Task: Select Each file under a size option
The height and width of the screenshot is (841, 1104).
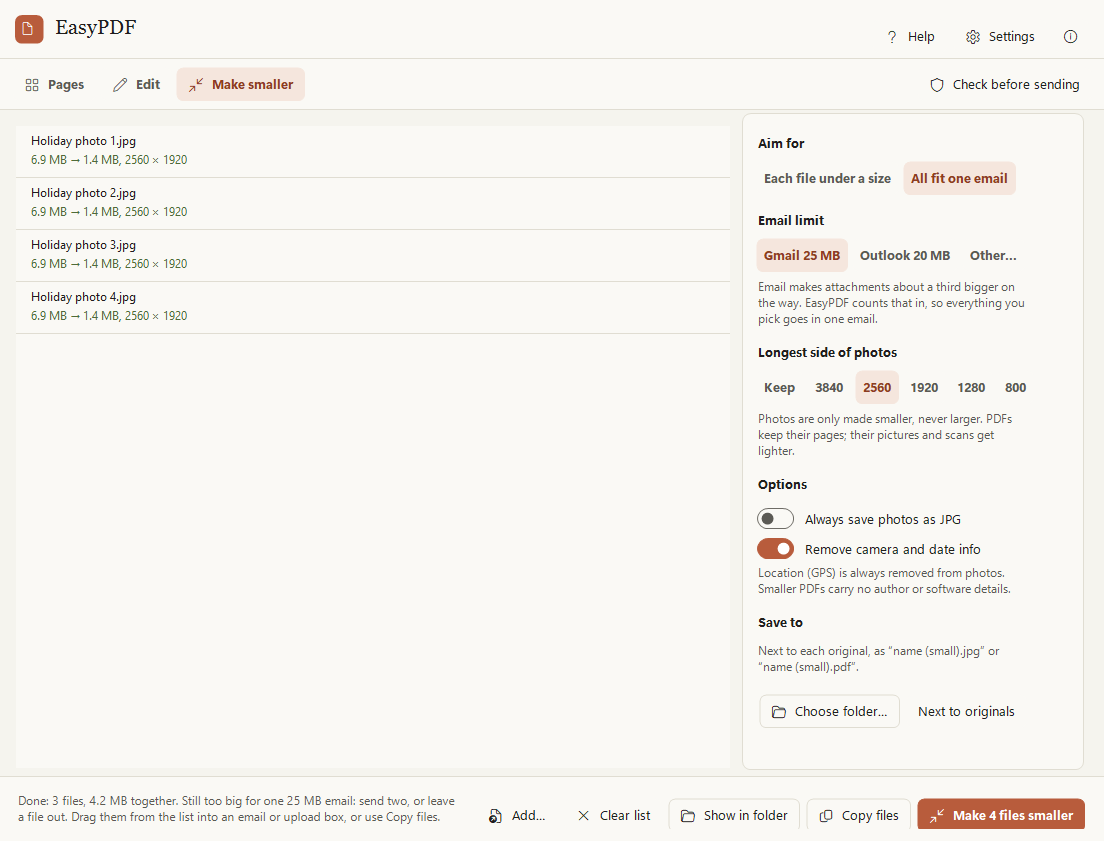Action: [x=827, y=178]
